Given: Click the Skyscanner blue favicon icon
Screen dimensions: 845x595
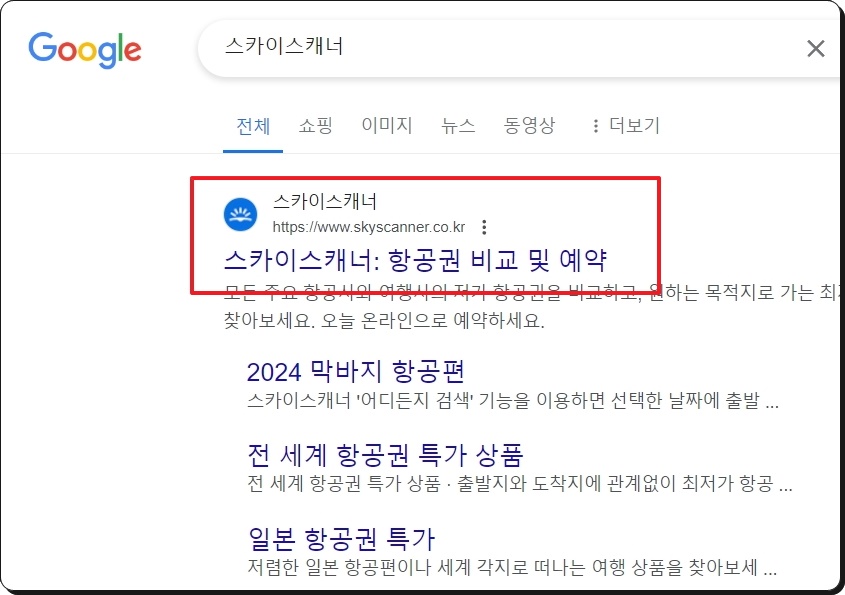Looking at the screenshot, I should 240,214.
